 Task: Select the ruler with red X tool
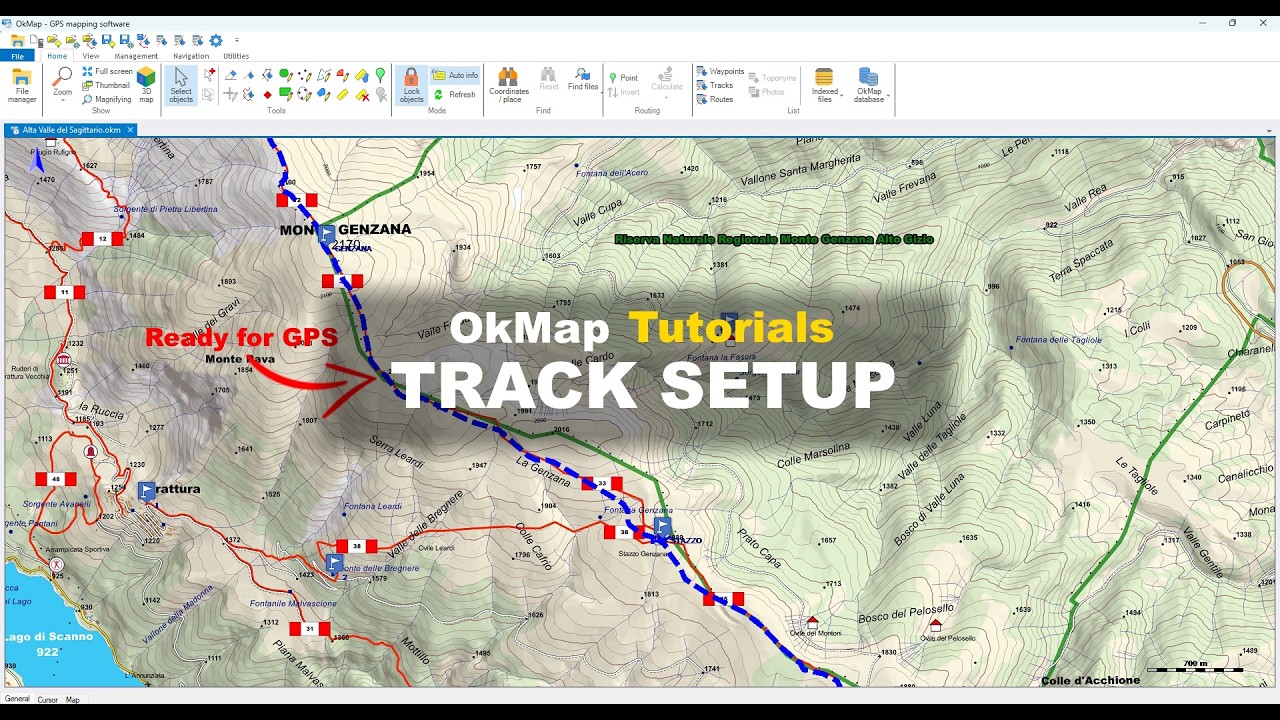click(x=362, y=95)
